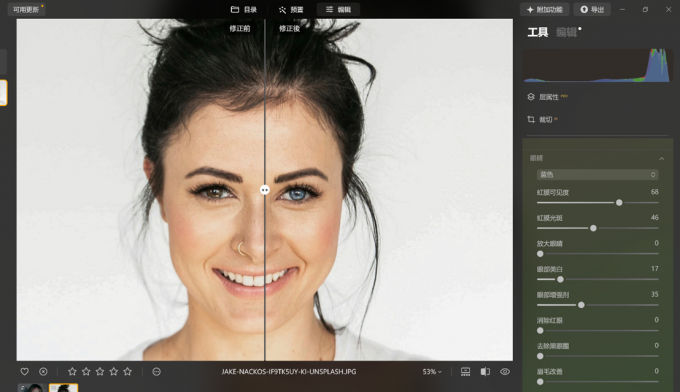Collapse the 眼睛 eyes section chevron
This screenshot has height=392, width=680.
pos(661,159)
